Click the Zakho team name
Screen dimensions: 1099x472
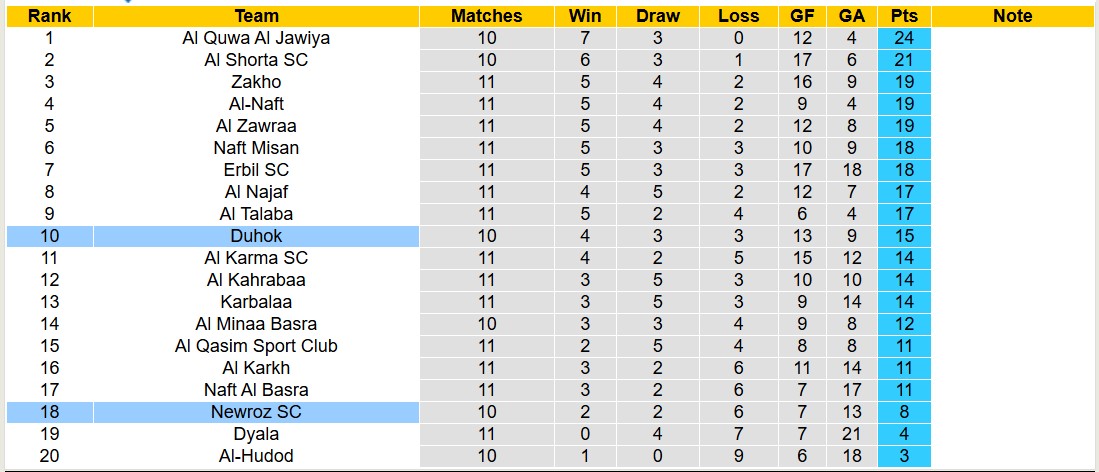coord(256,82)
